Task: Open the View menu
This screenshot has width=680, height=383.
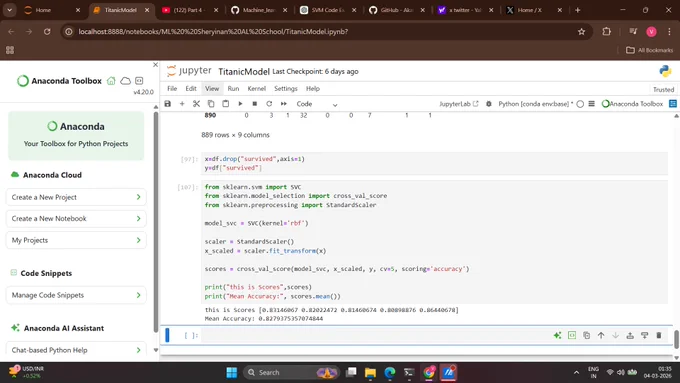Action: pos(212,88)
